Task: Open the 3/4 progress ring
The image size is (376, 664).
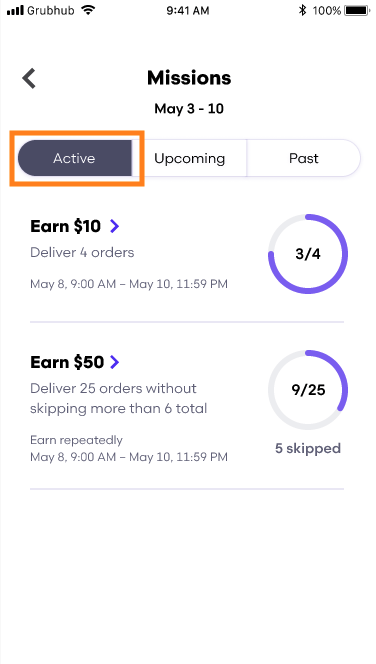Action: 308,254
